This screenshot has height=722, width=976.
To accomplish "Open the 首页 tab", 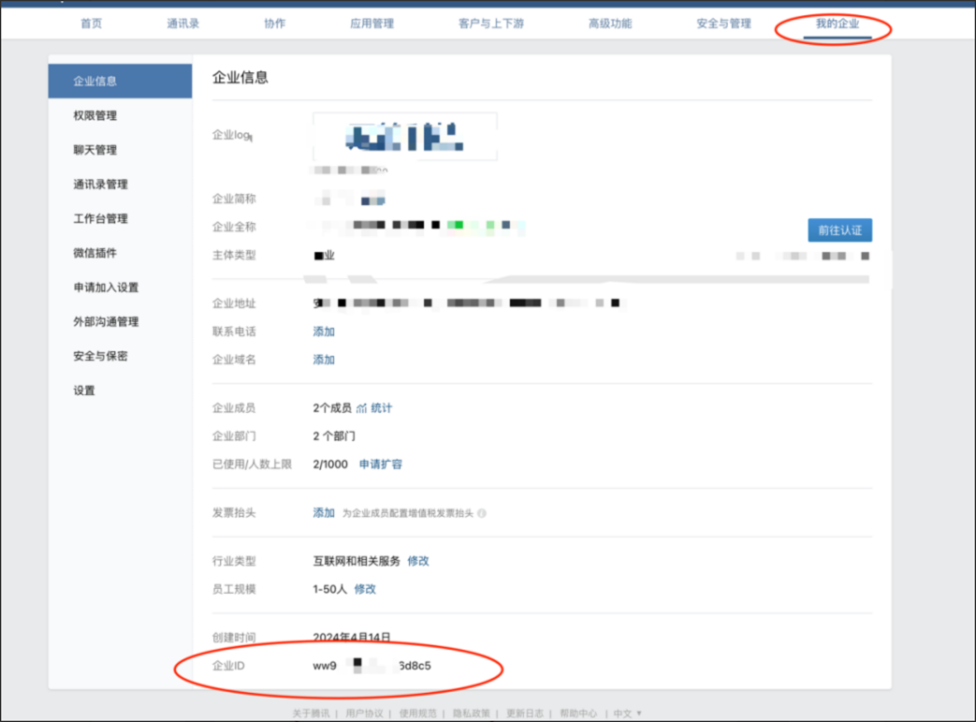I will 92,24.
